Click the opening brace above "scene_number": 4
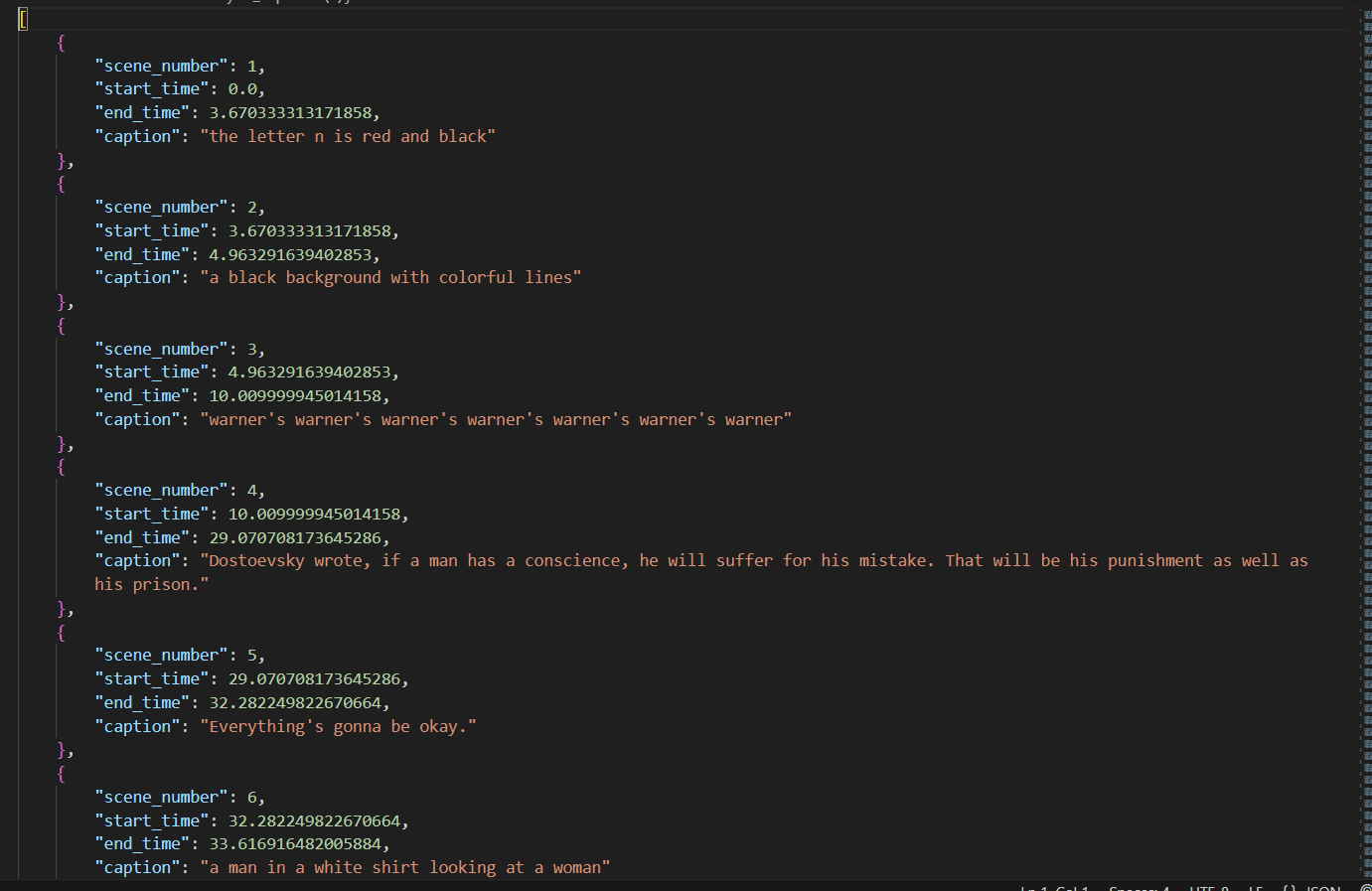 [x=62, y=467]
